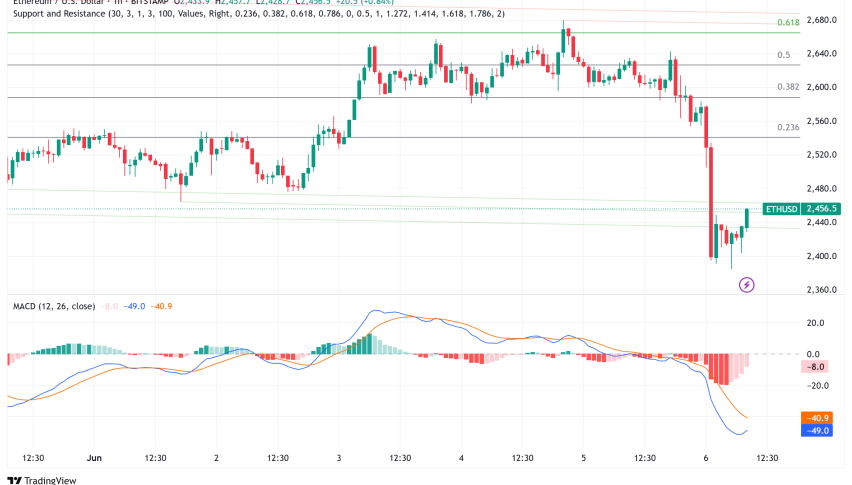The height and width of the screenshot is (485, 852).
Task: Click the 2,480.0 price axis label
Action: pos(821,189)
